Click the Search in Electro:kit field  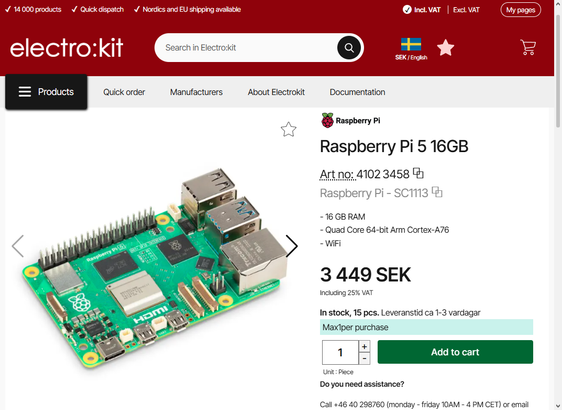(246, 48)
